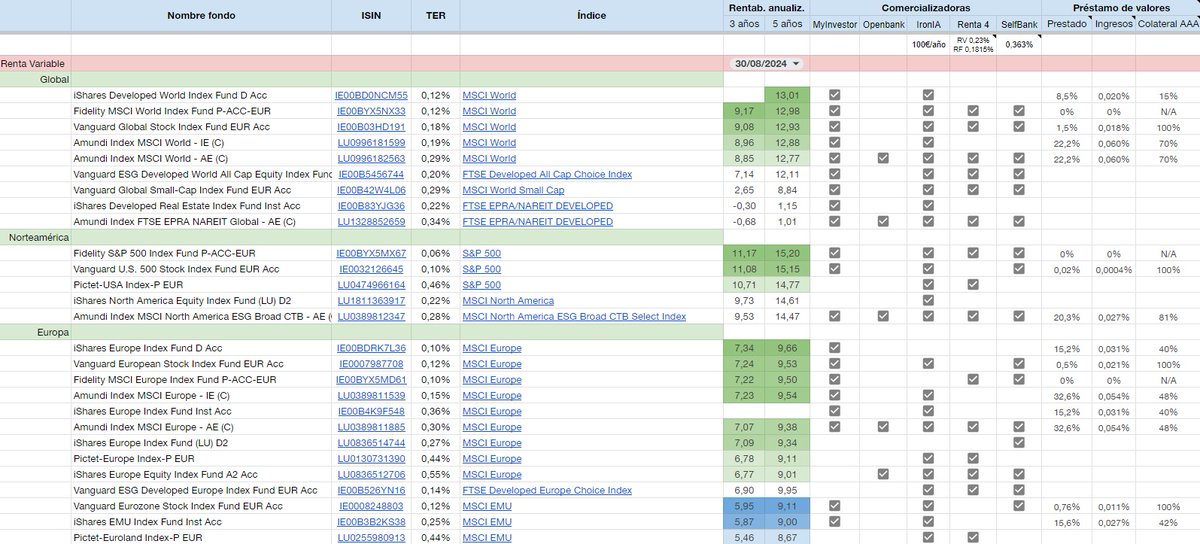Toggle IronIA checkbox for iShares Developed Real Estate row
This screenshot has width=1200, height=544.
[928, 206]
